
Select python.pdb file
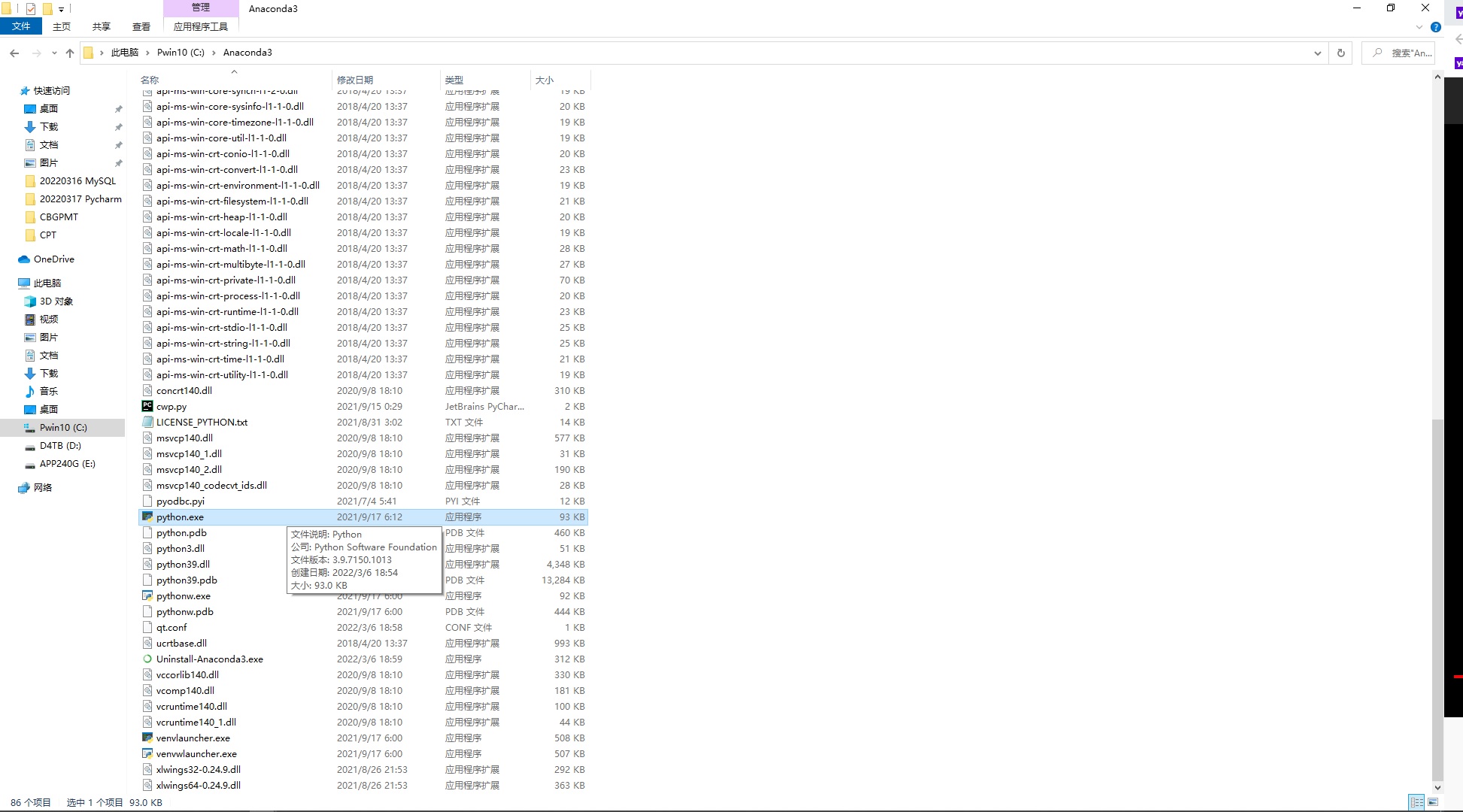pos(181,532)
